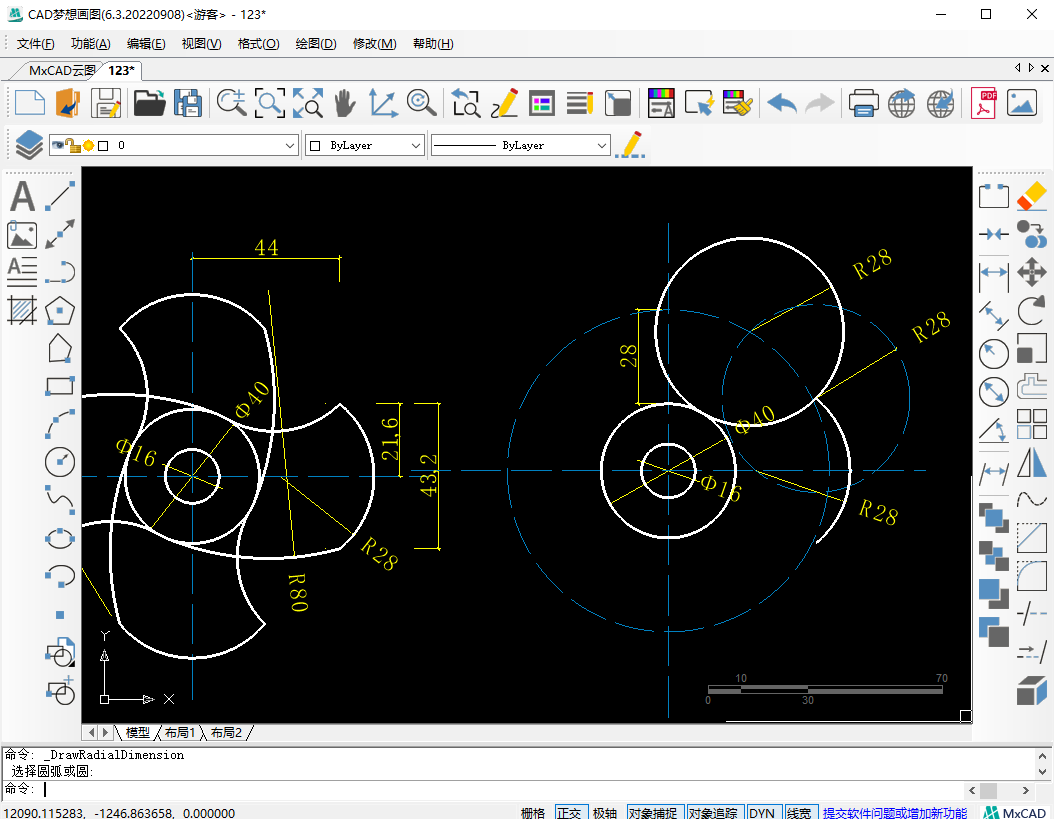Click zoom extents arrows icon
Image resolution: width=1054 pixels, height=819 pixels.
coord(308,104)
